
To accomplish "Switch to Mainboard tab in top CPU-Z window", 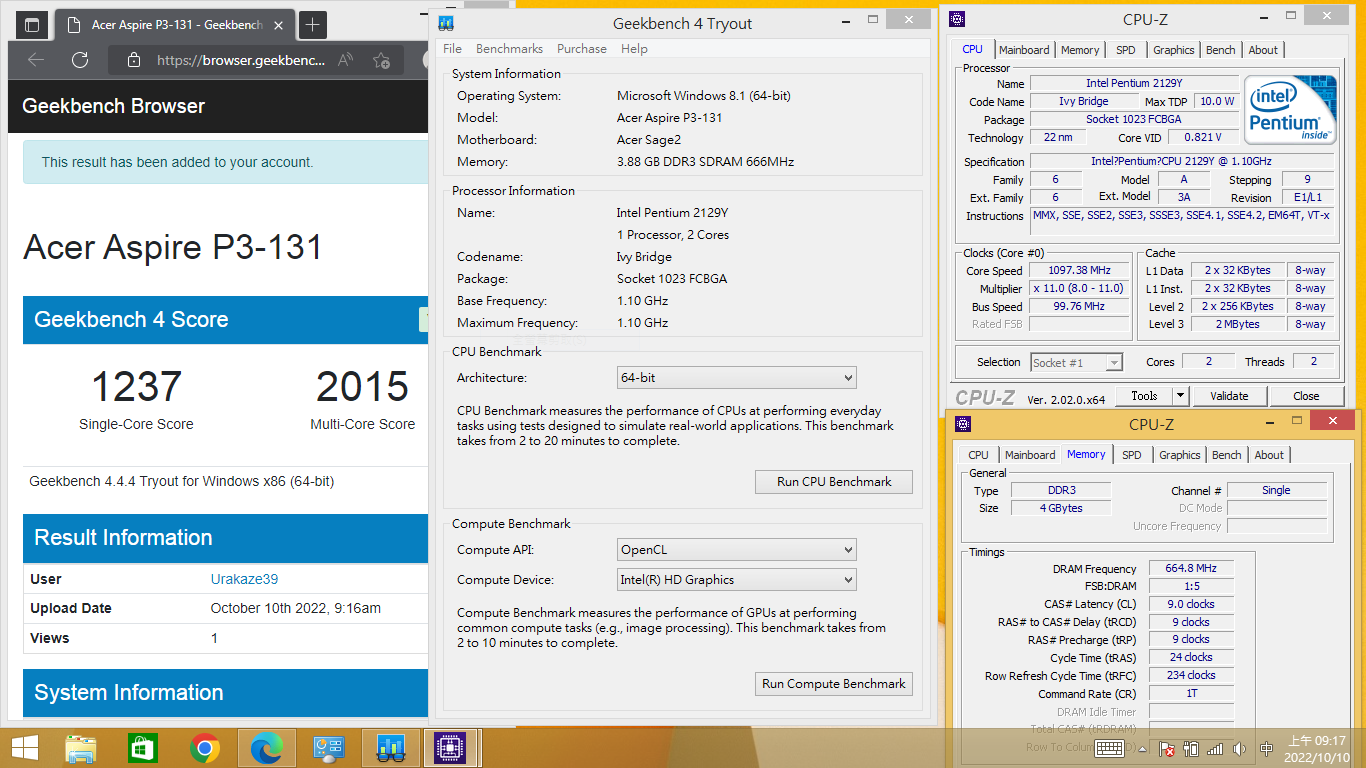I will pyautogui.click(x=1024, y=50).
